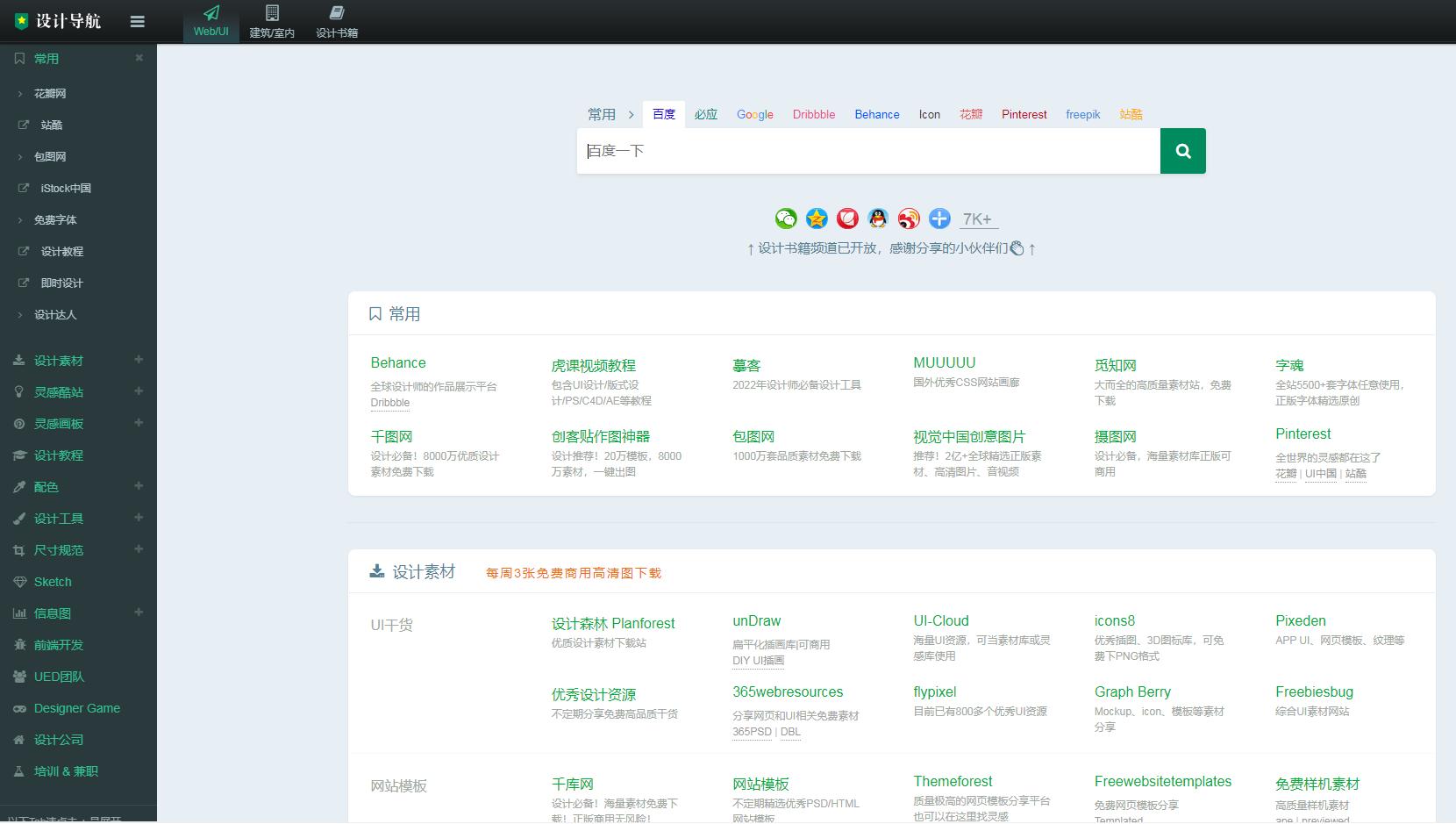Click the 尺寸规范 crop icon
Viewport: 1456px width, 824px height.
[18, 550]
